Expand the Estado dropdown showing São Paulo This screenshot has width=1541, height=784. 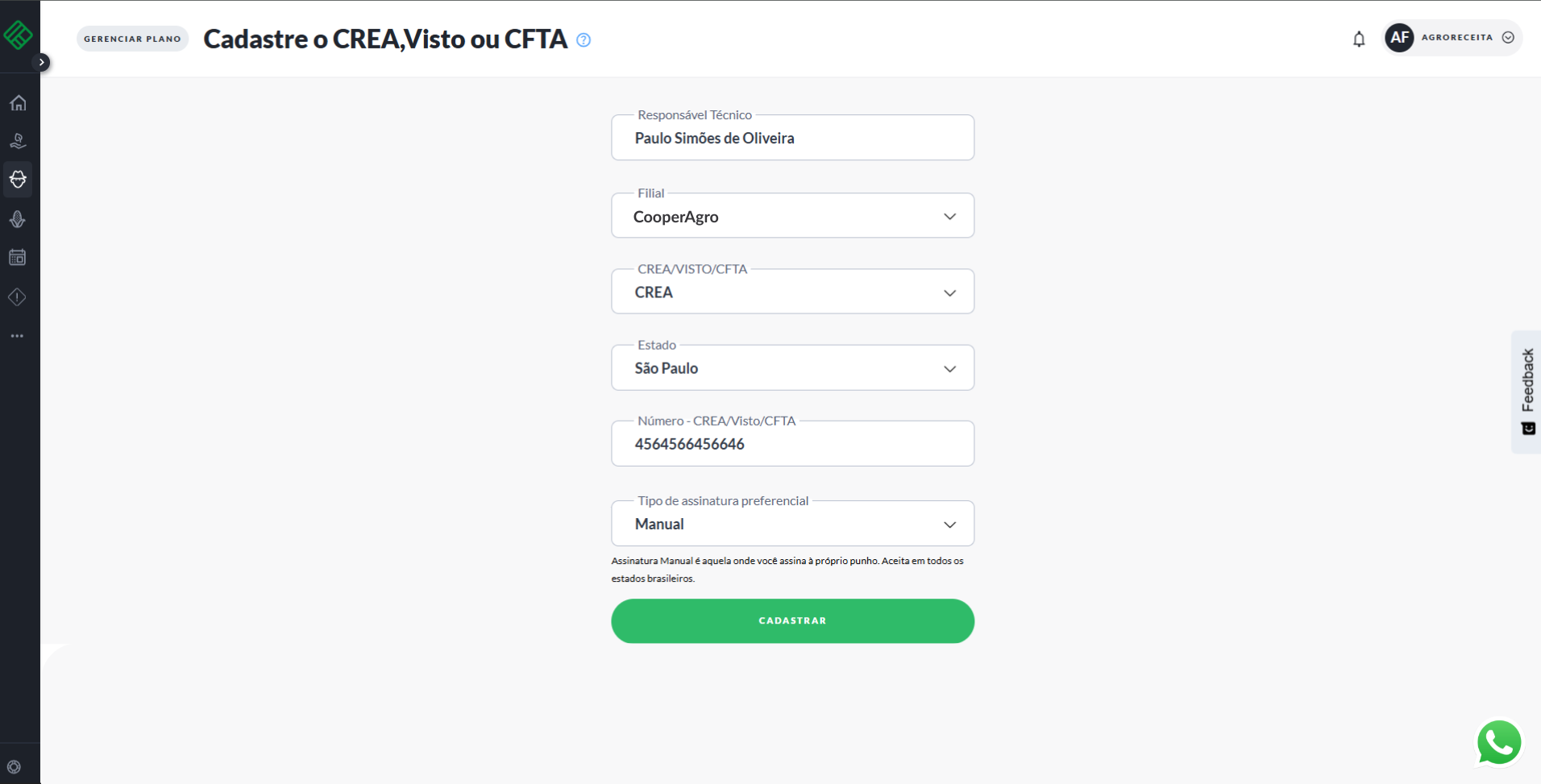792,368
